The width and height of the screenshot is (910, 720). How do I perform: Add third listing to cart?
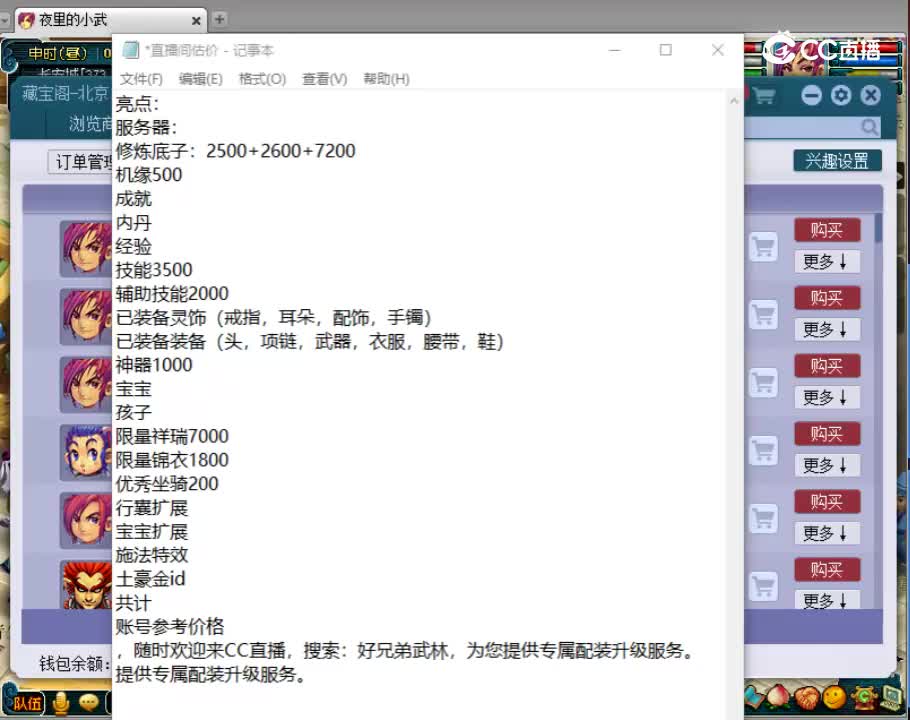click(x=763, y=383)
